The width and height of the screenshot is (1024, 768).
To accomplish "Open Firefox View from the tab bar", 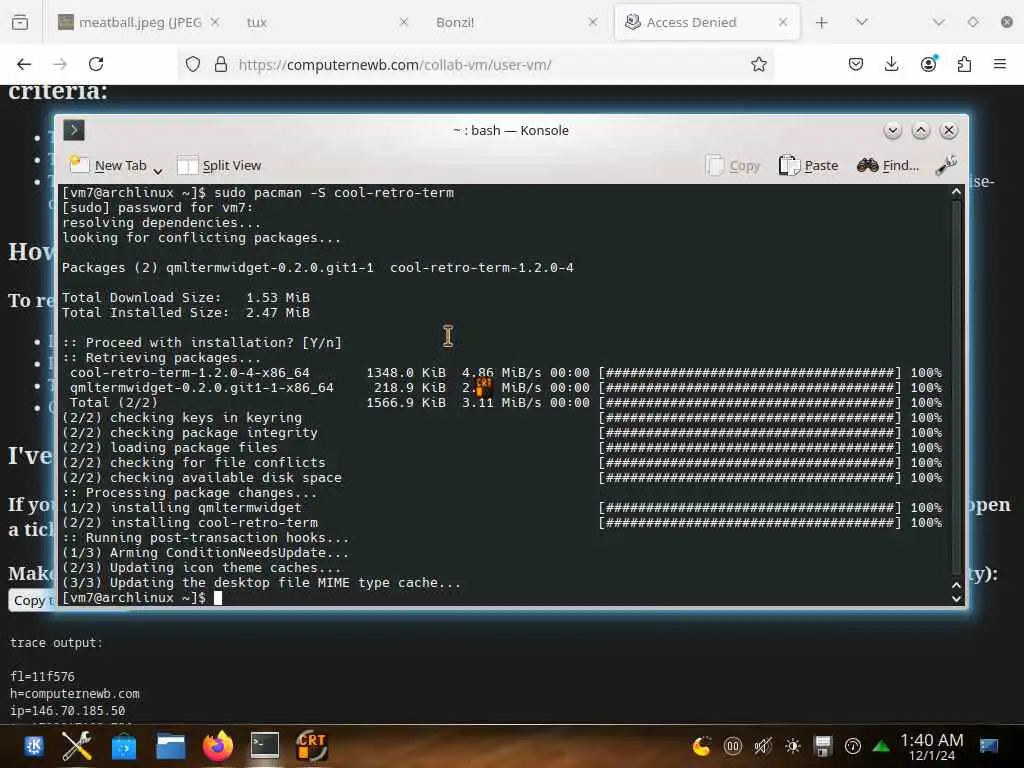I will click(x=20, y=22).
